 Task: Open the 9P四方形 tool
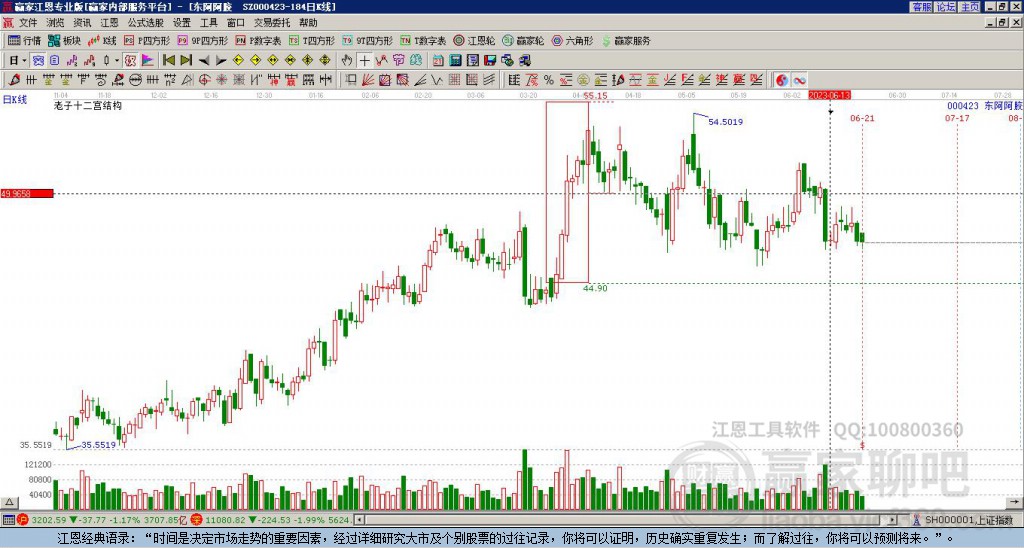203,40
